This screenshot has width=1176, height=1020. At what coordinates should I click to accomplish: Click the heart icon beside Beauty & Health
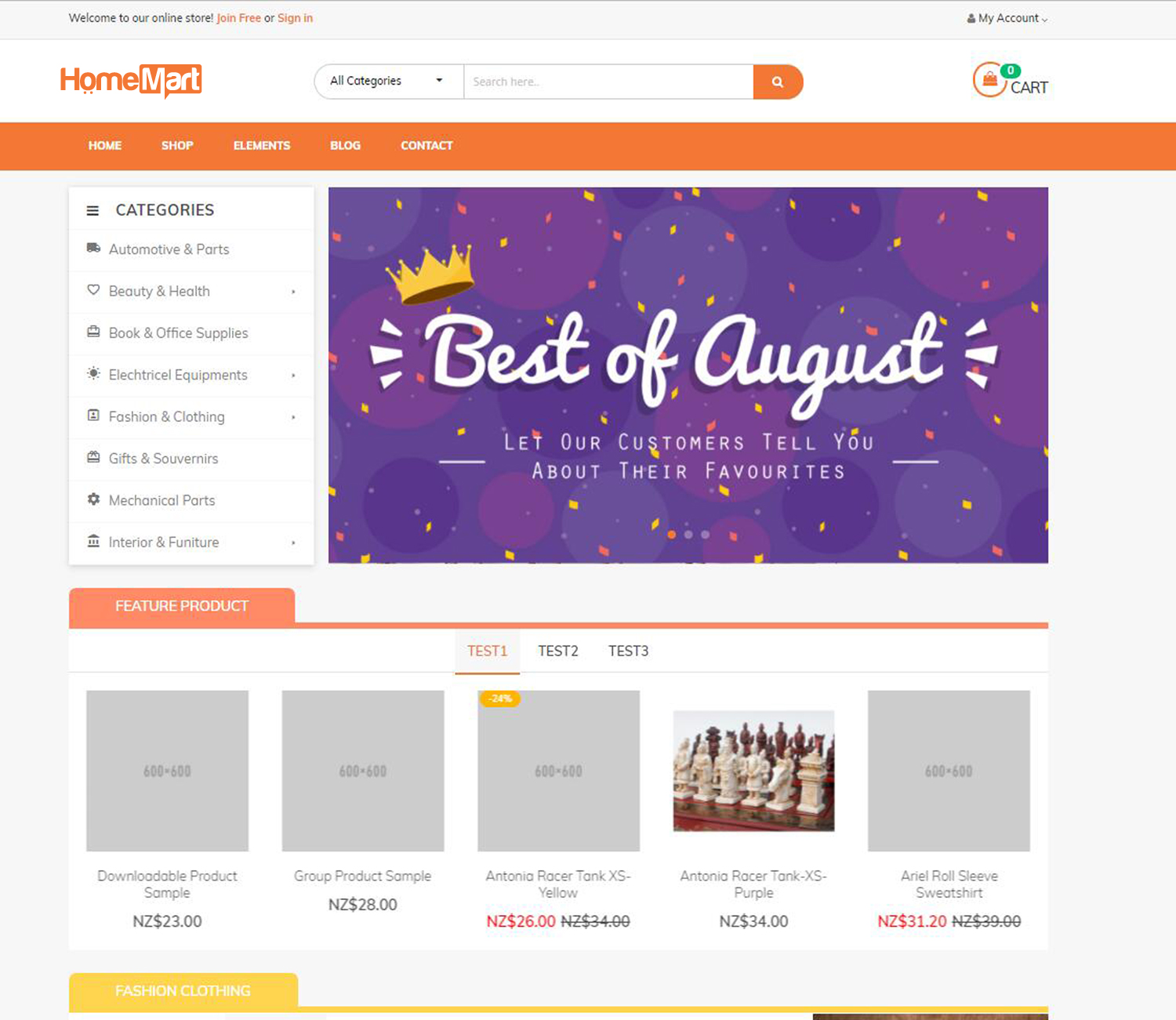pos(93,290)
